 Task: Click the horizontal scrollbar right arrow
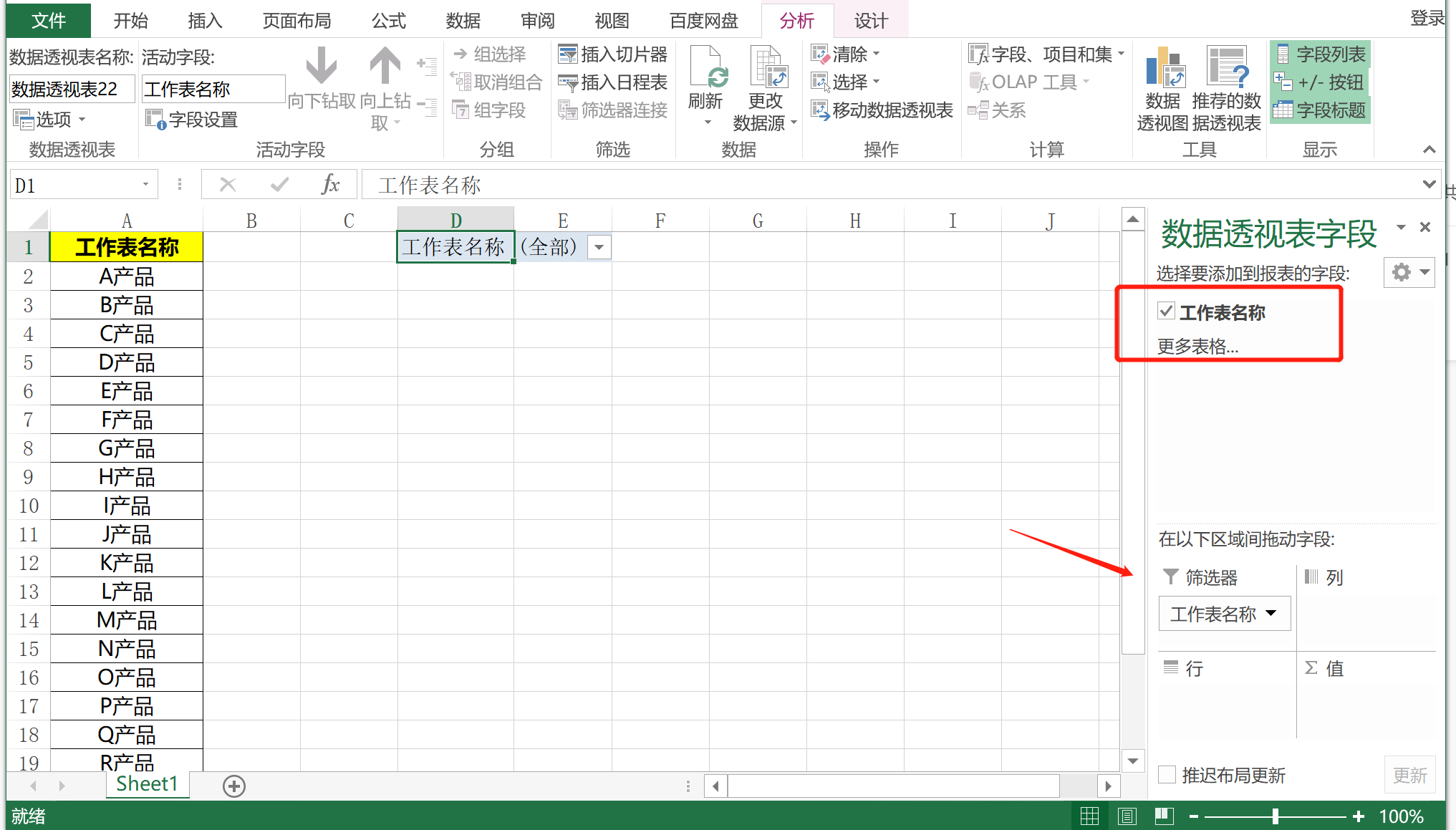1109,786
